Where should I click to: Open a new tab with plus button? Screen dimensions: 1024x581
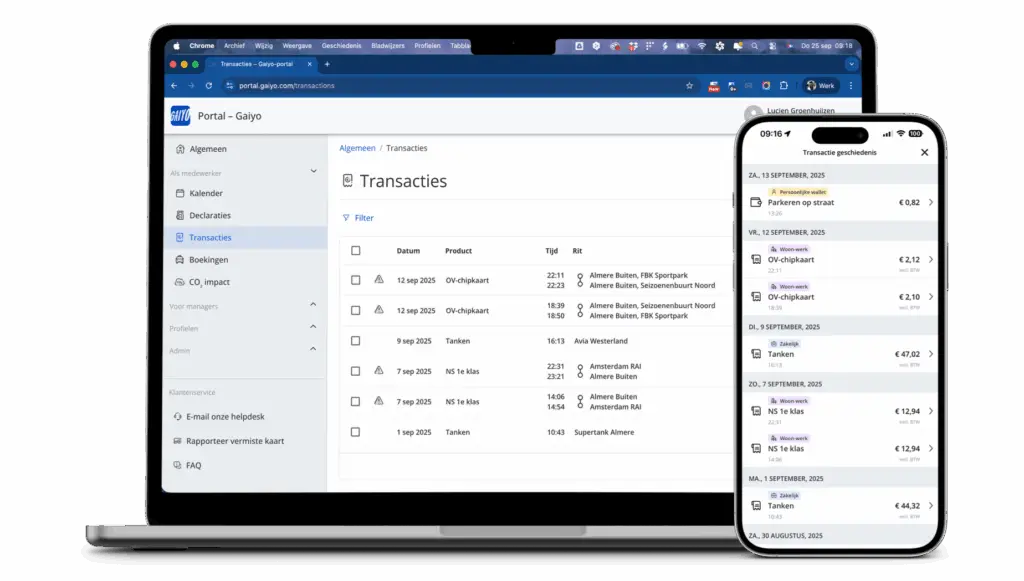(x=327, y=64)
